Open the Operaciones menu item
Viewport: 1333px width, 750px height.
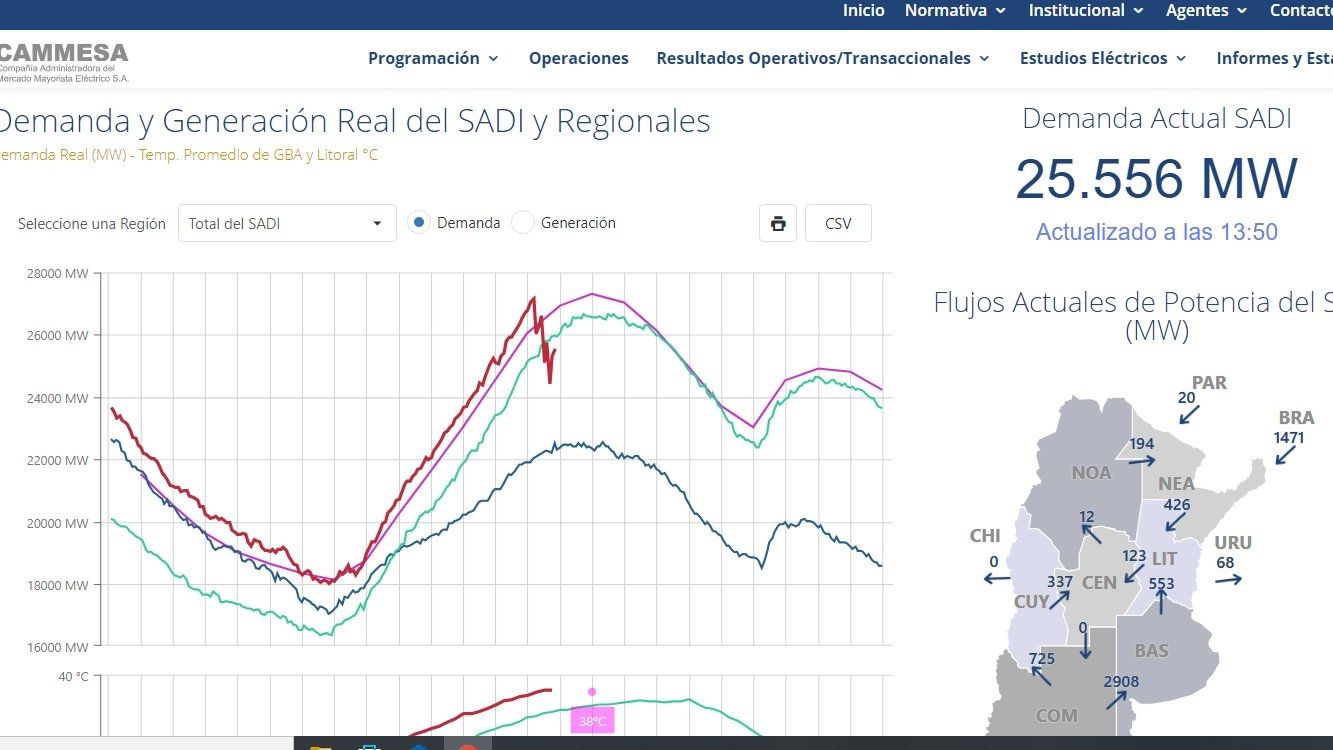click(579, 58)
